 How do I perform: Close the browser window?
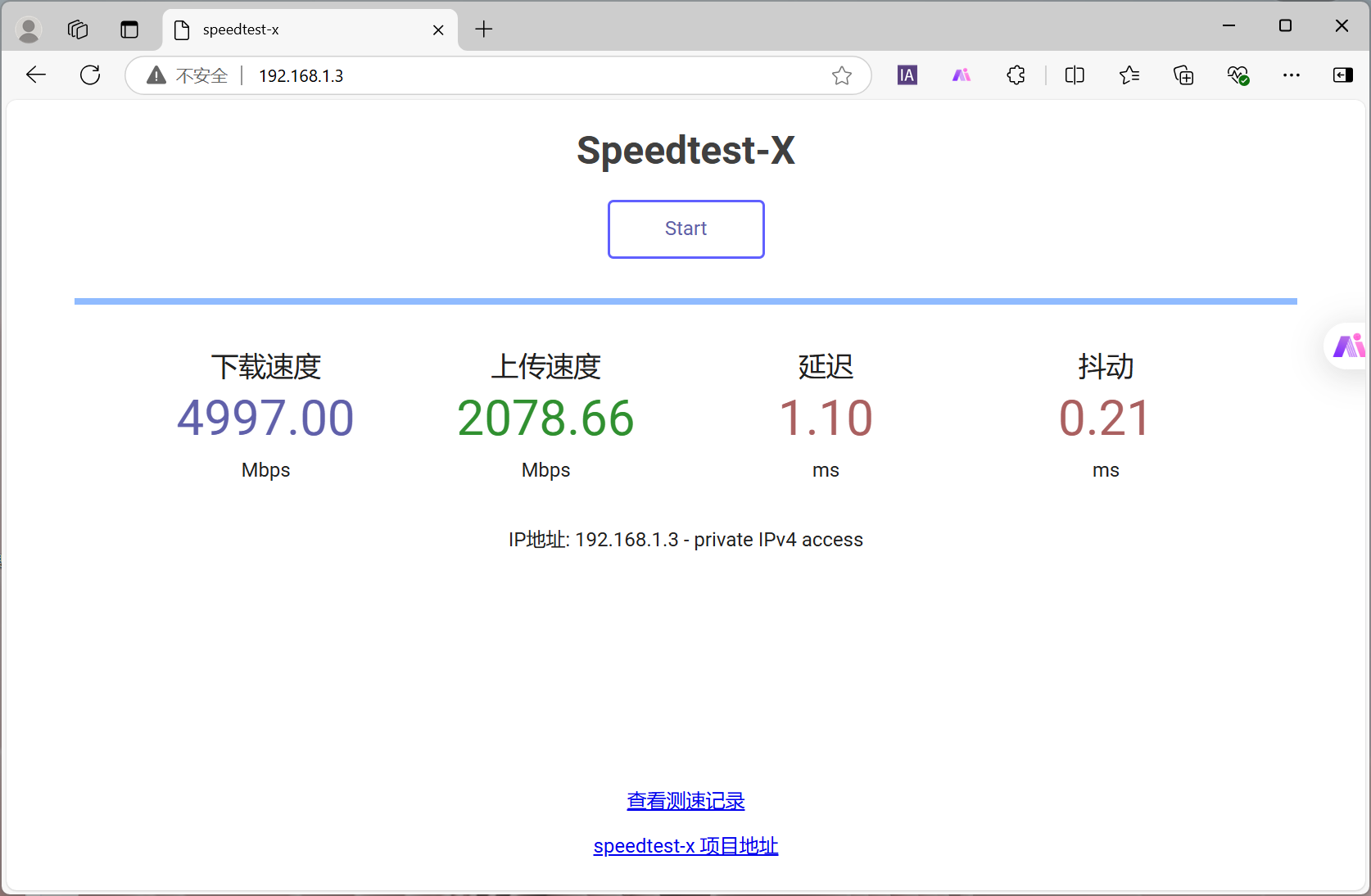(x=1342, y=25)
